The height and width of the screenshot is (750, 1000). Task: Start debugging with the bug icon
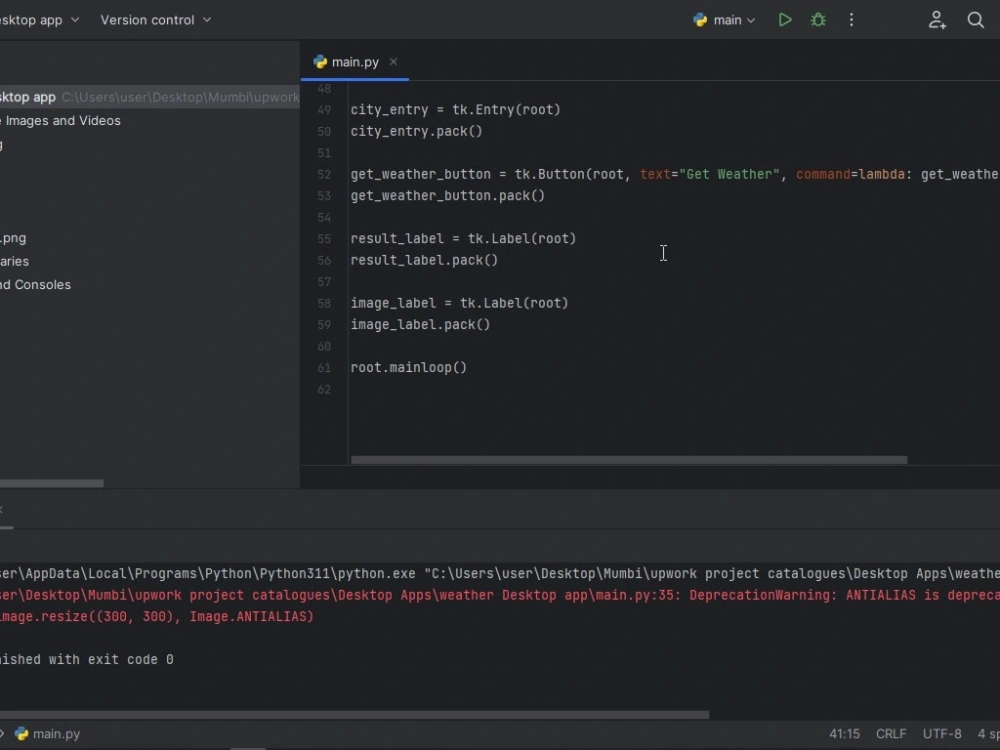pos(818,20)
